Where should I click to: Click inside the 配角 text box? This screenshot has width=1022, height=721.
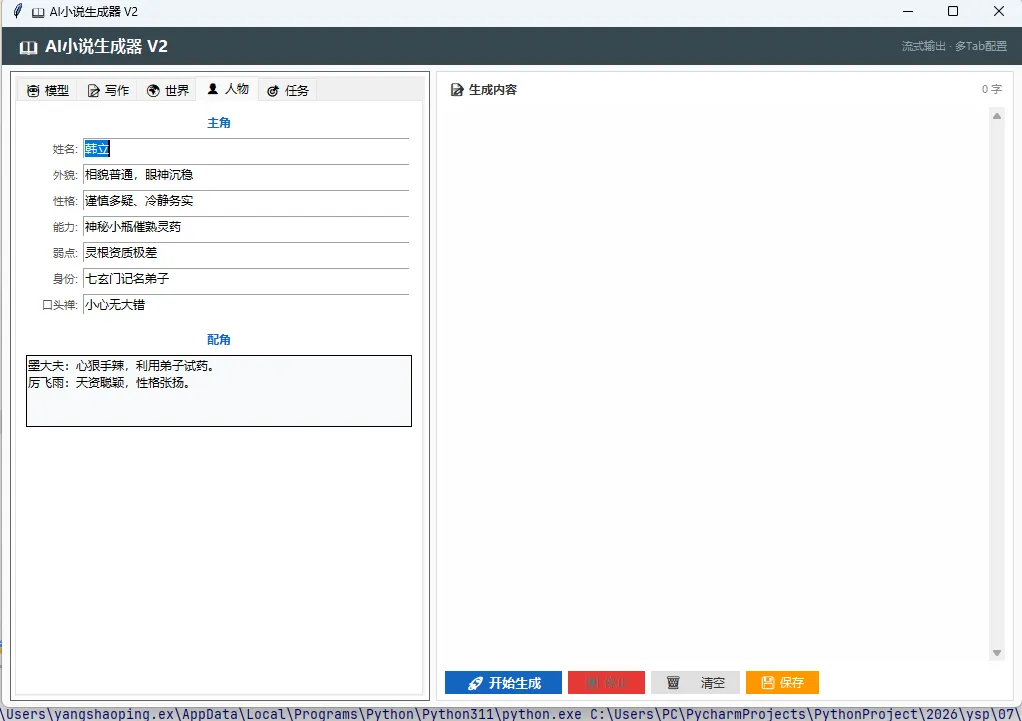coord(219,391)
